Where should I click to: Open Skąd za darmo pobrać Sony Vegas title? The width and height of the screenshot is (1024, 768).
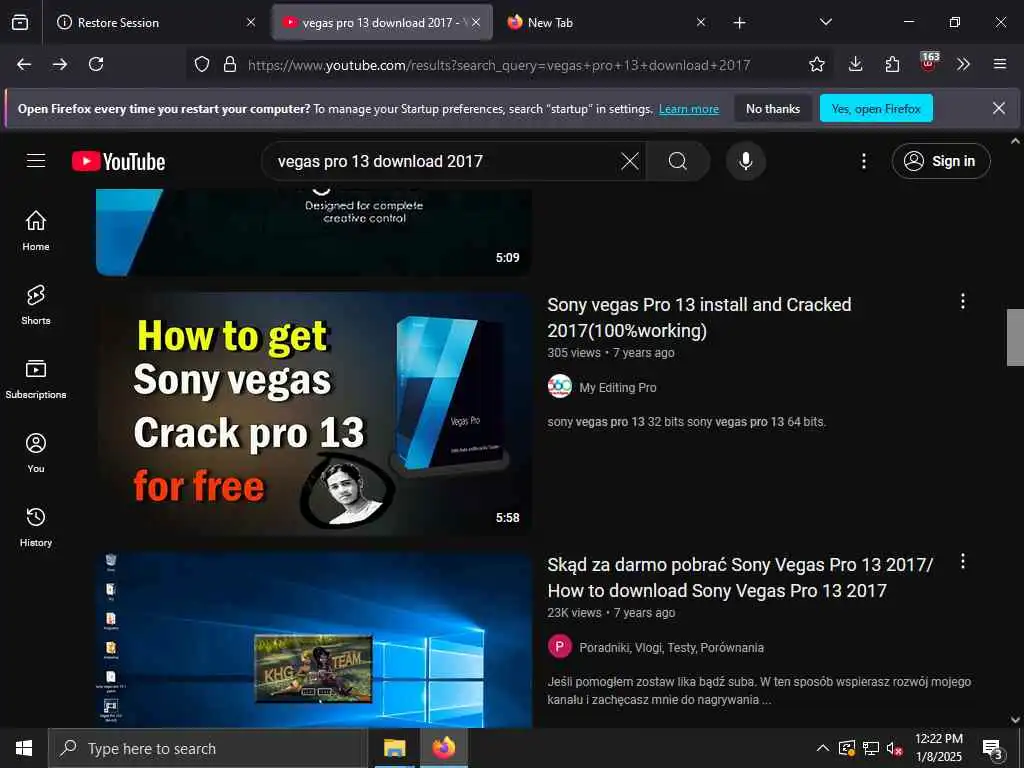[741, 577]
